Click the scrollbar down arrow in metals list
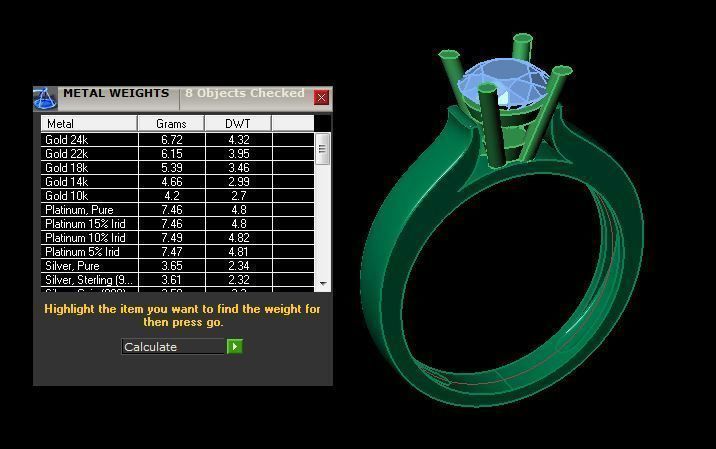The width and height of the screenshot is (716, 449). coord(323,284)
